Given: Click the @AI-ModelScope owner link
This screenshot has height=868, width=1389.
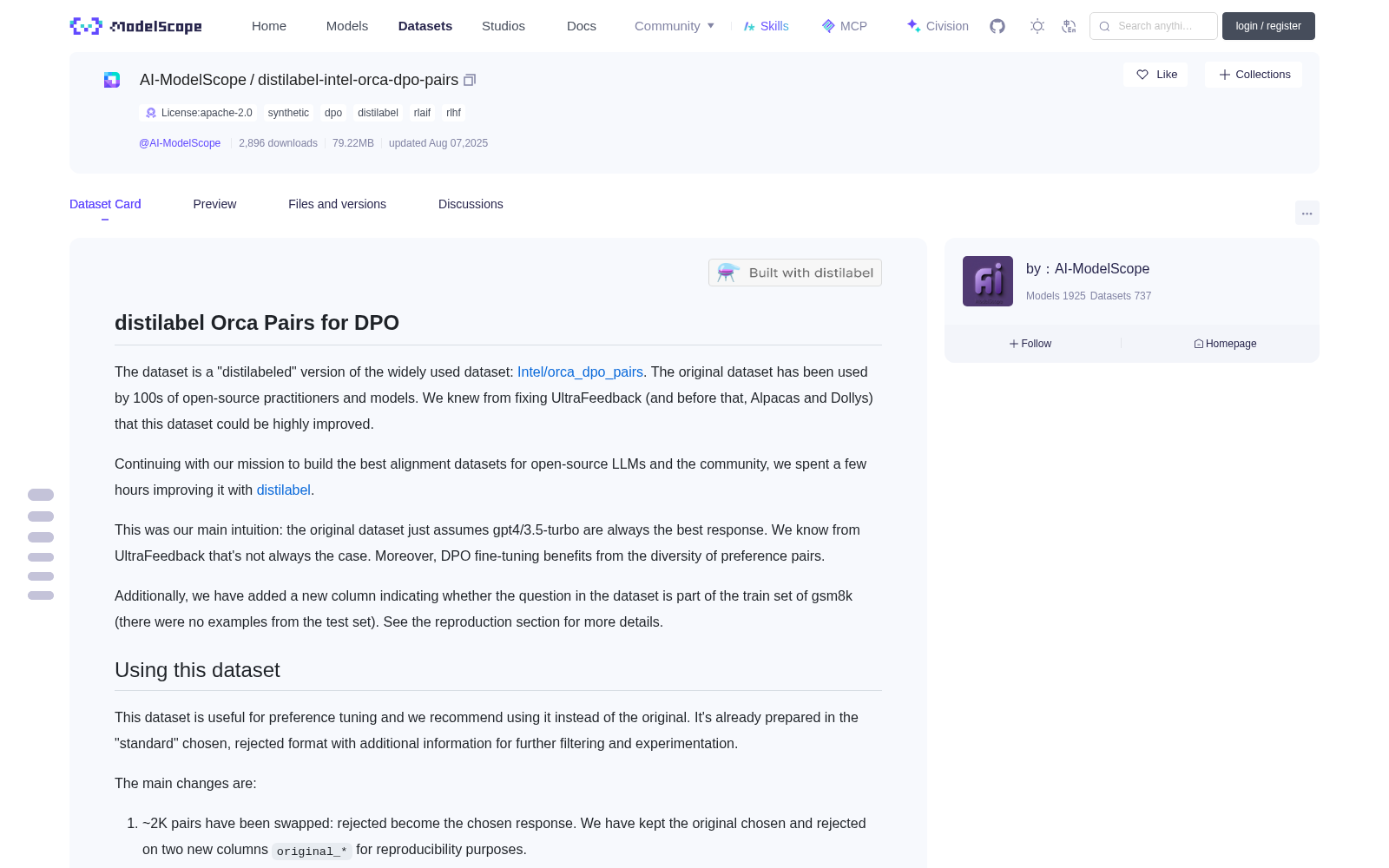Looking at the screenshot, I should point(180,143).
